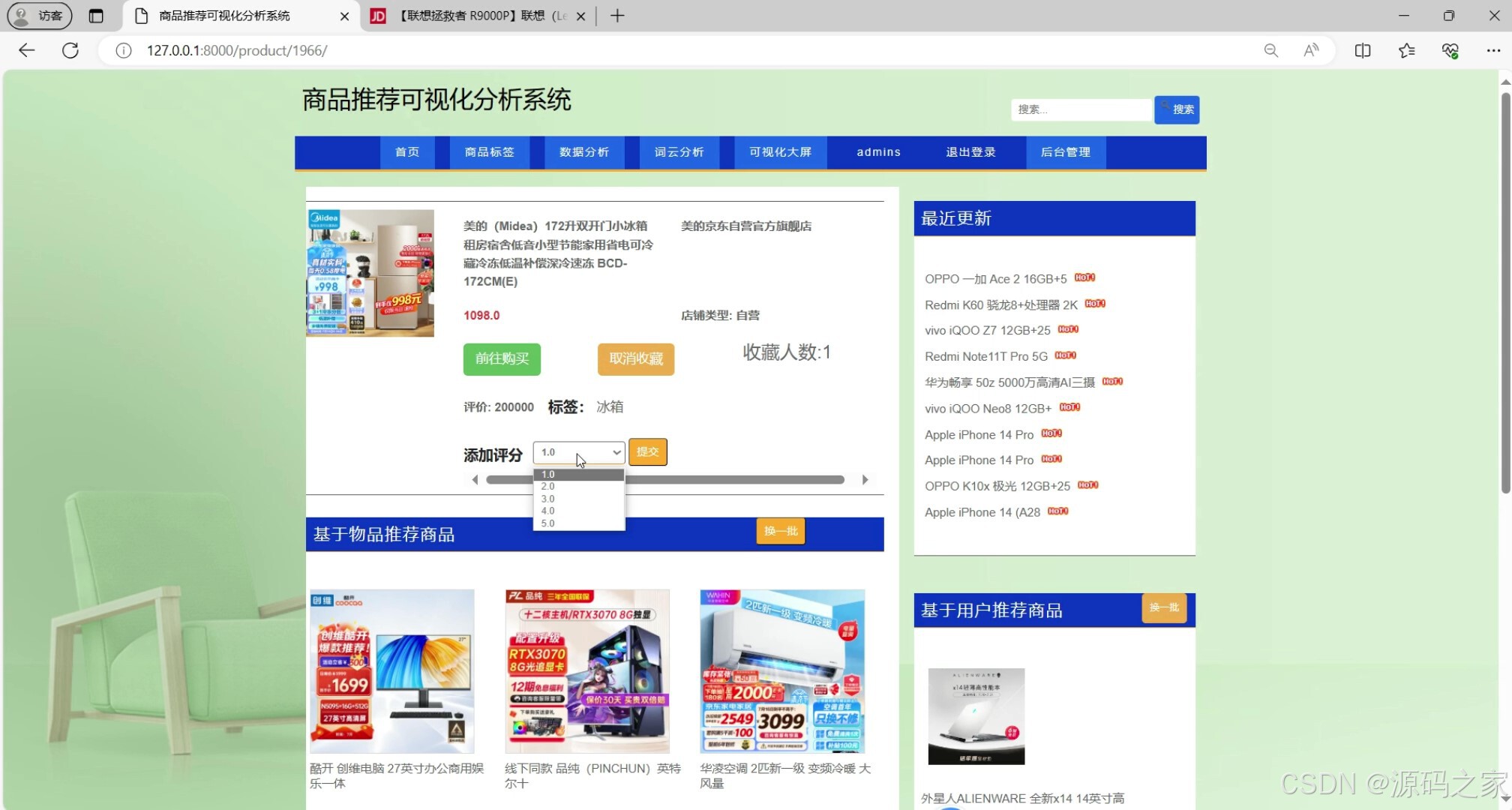This screenshot has height=810, width=1512.
Task: Go back to the previous page
Action: coord(26,50)
